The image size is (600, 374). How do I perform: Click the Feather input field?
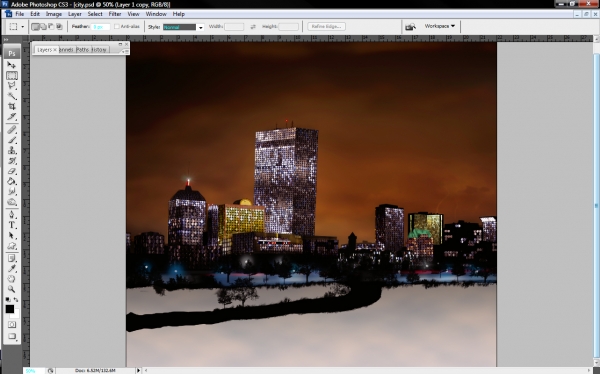pyautogui.click(x=101, y=27)
